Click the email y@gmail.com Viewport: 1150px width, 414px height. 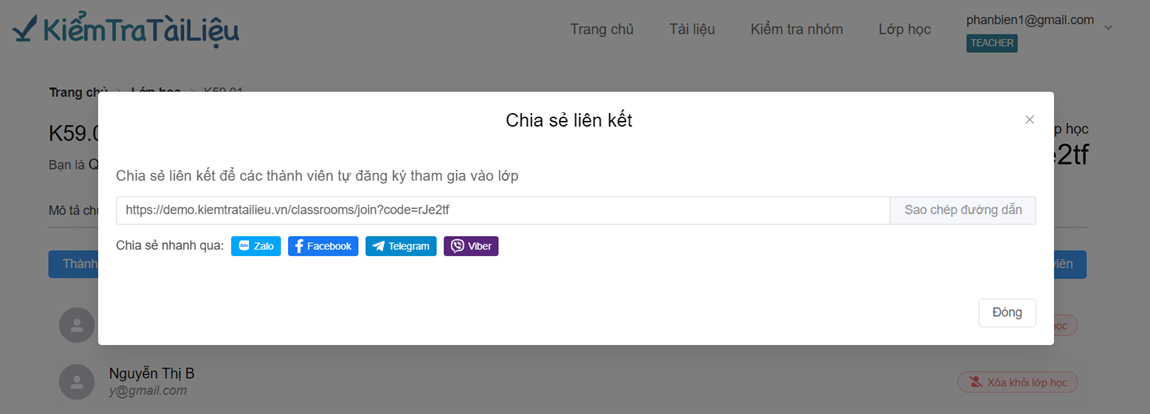coord(147,391)
